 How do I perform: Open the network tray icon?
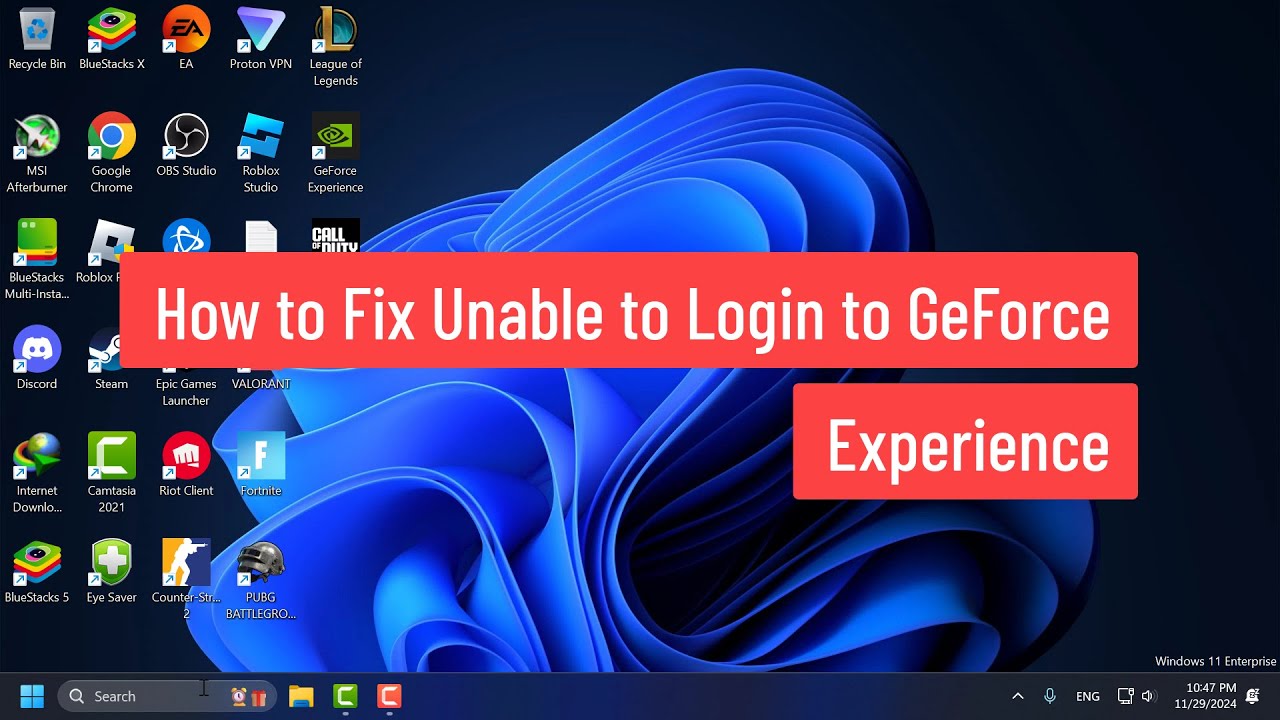1125,696
